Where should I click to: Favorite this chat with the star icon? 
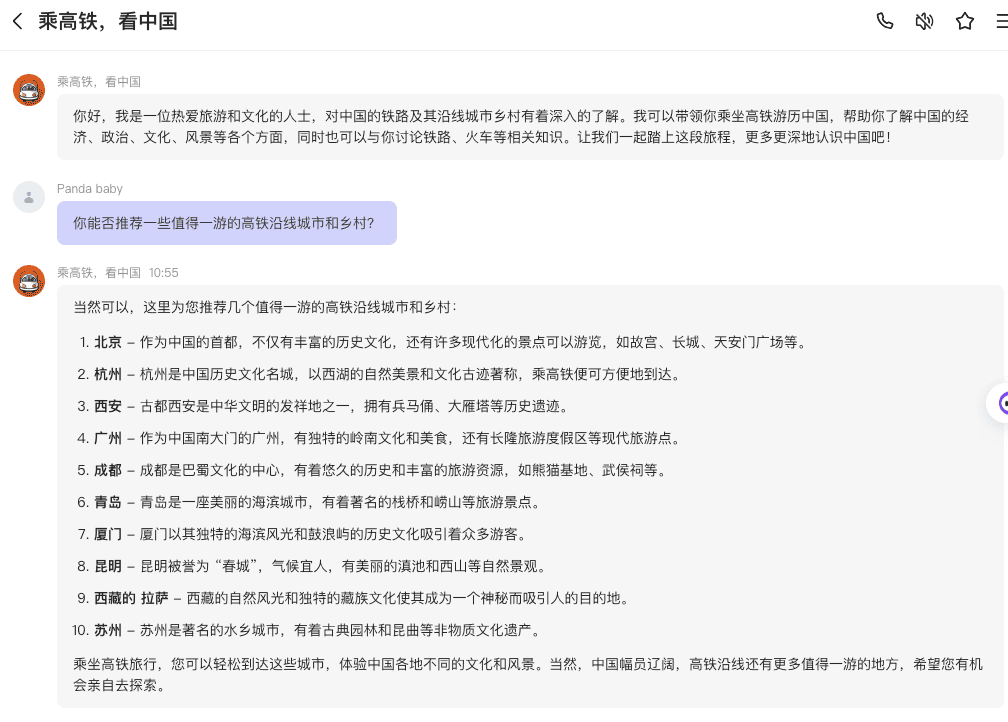[964, 21]
